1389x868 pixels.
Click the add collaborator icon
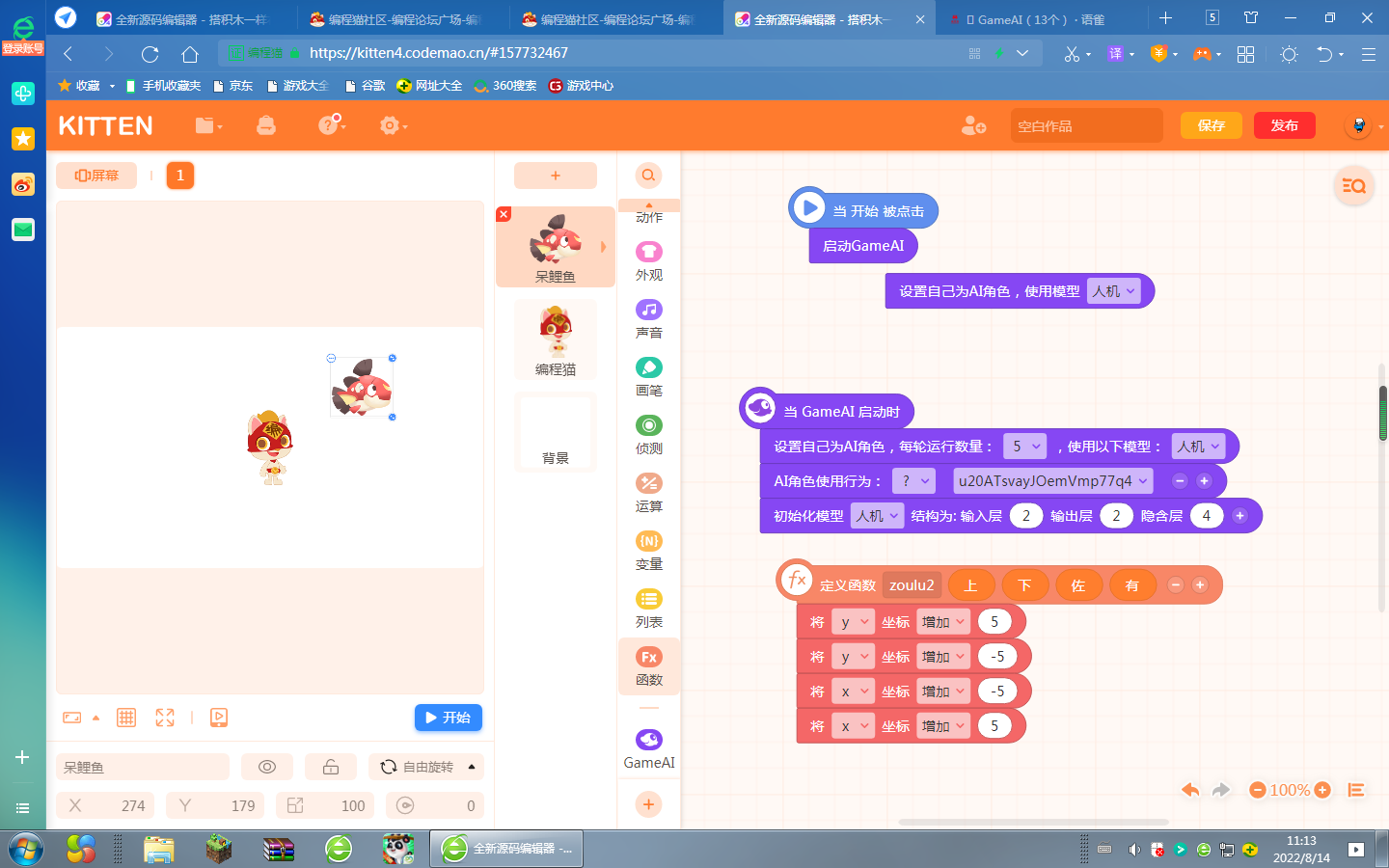point(973,125)
